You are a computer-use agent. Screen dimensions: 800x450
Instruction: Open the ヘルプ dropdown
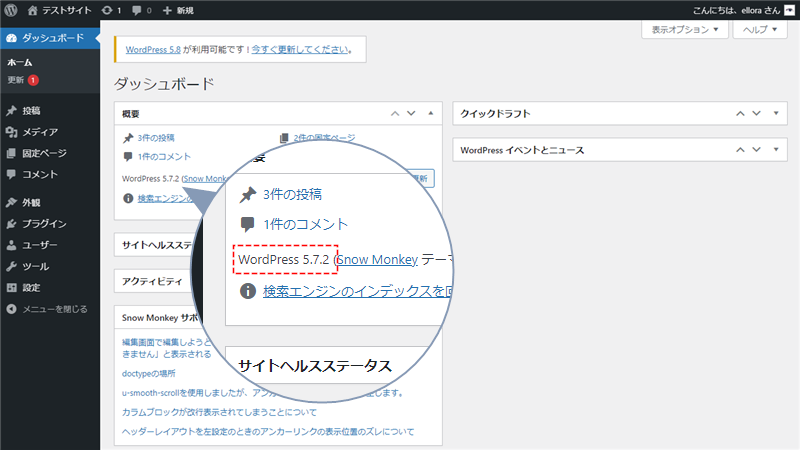tap(760, 30)
